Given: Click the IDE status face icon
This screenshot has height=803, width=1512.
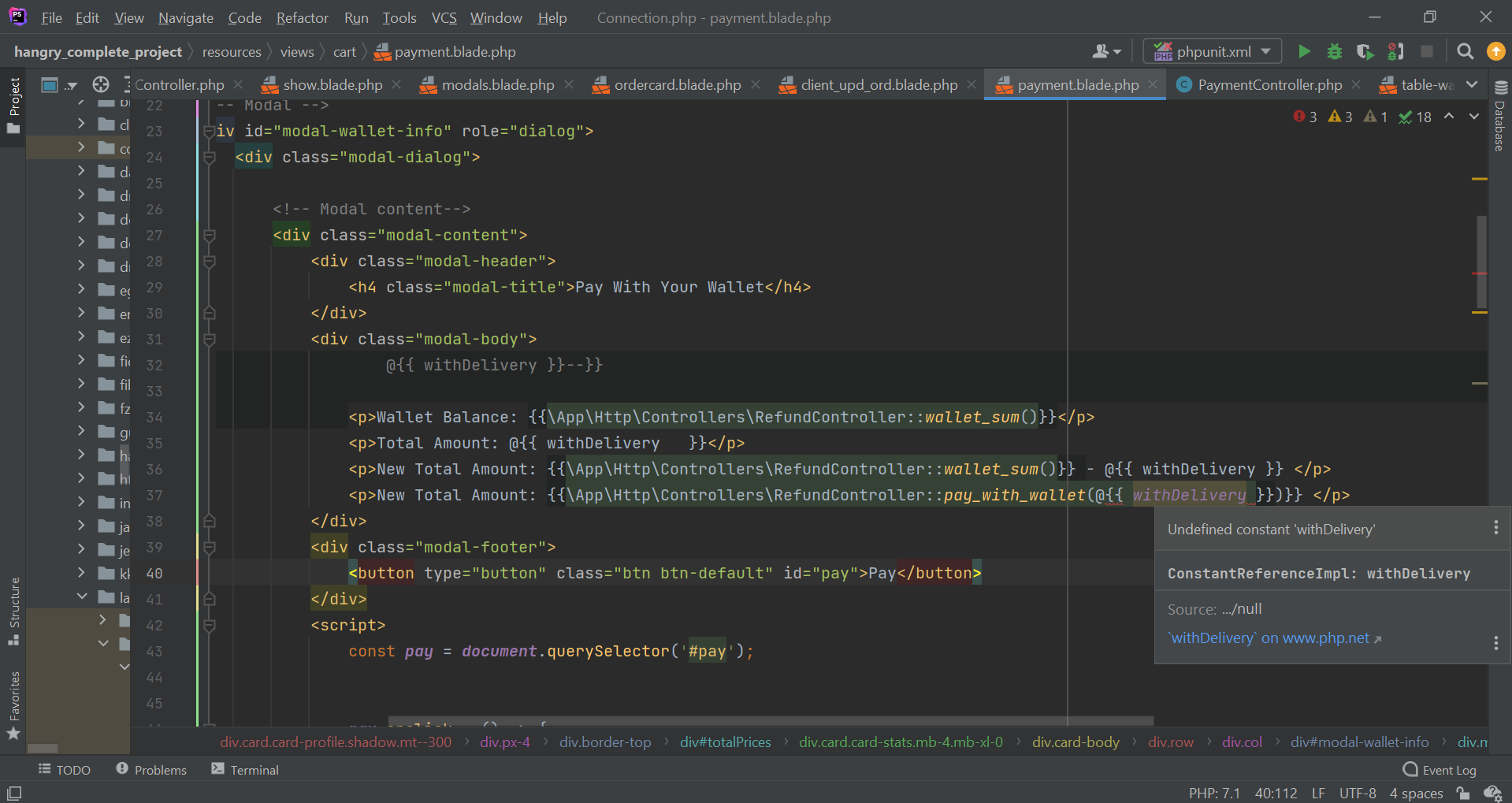Looking at the screenshot, I should (x=1492, y=793).
